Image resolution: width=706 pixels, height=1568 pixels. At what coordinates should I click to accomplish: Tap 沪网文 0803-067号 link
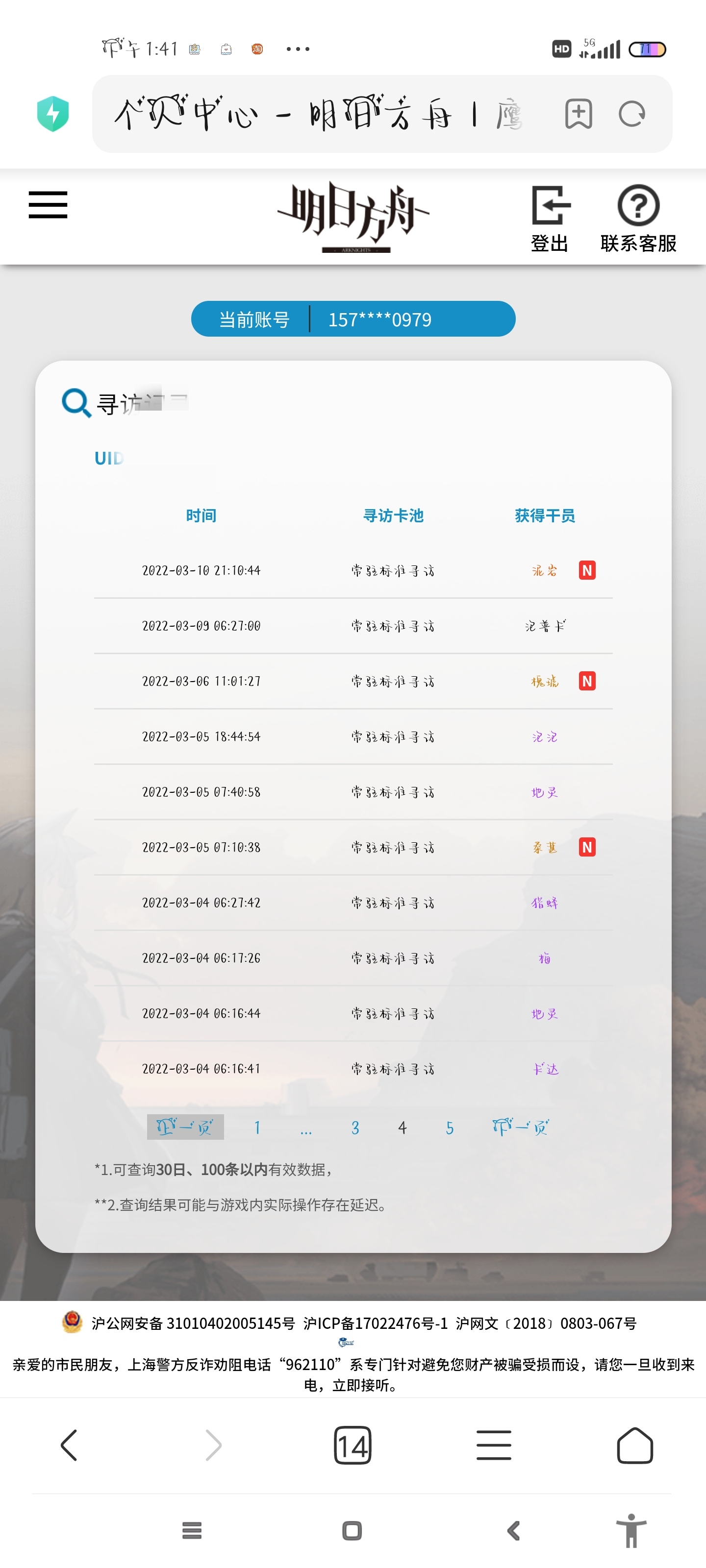point(546,1323)
